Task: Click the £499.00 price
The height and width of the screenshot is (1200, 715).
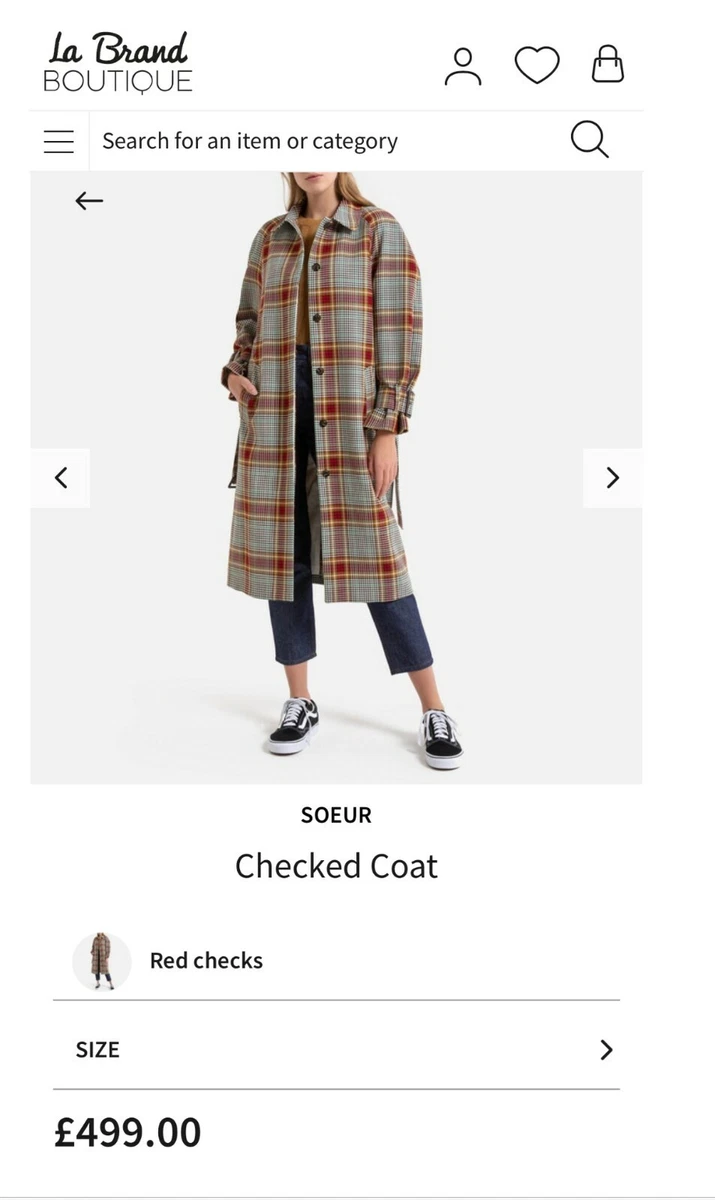Action: (128, 1133)
